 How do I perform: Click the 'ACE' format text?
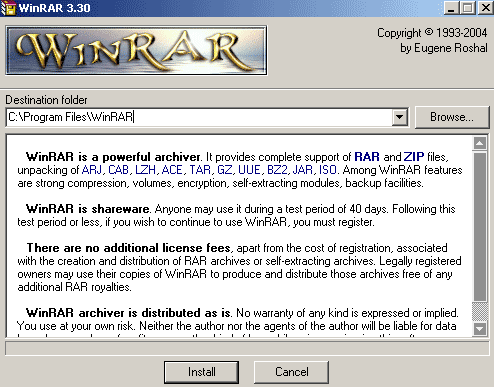point(172,170)
